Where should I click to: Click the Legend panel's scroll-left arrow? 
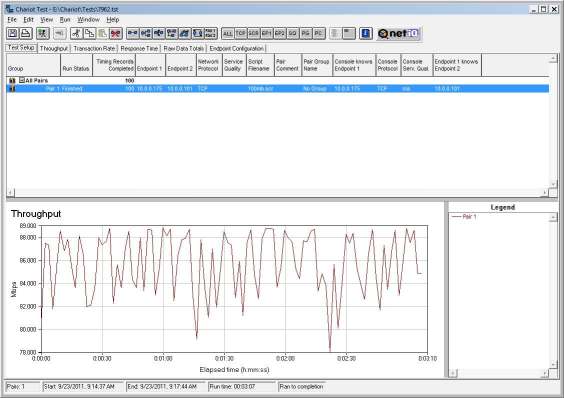[x=452, y=373]
